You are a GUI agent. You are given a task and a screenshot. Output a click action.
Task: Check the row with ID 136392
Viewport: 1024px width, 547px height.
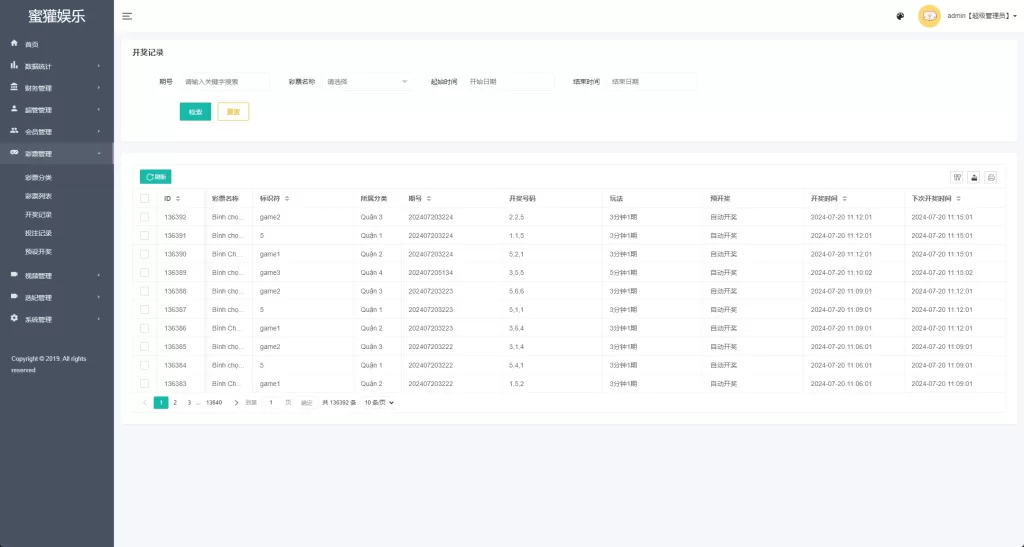(144, 217)
